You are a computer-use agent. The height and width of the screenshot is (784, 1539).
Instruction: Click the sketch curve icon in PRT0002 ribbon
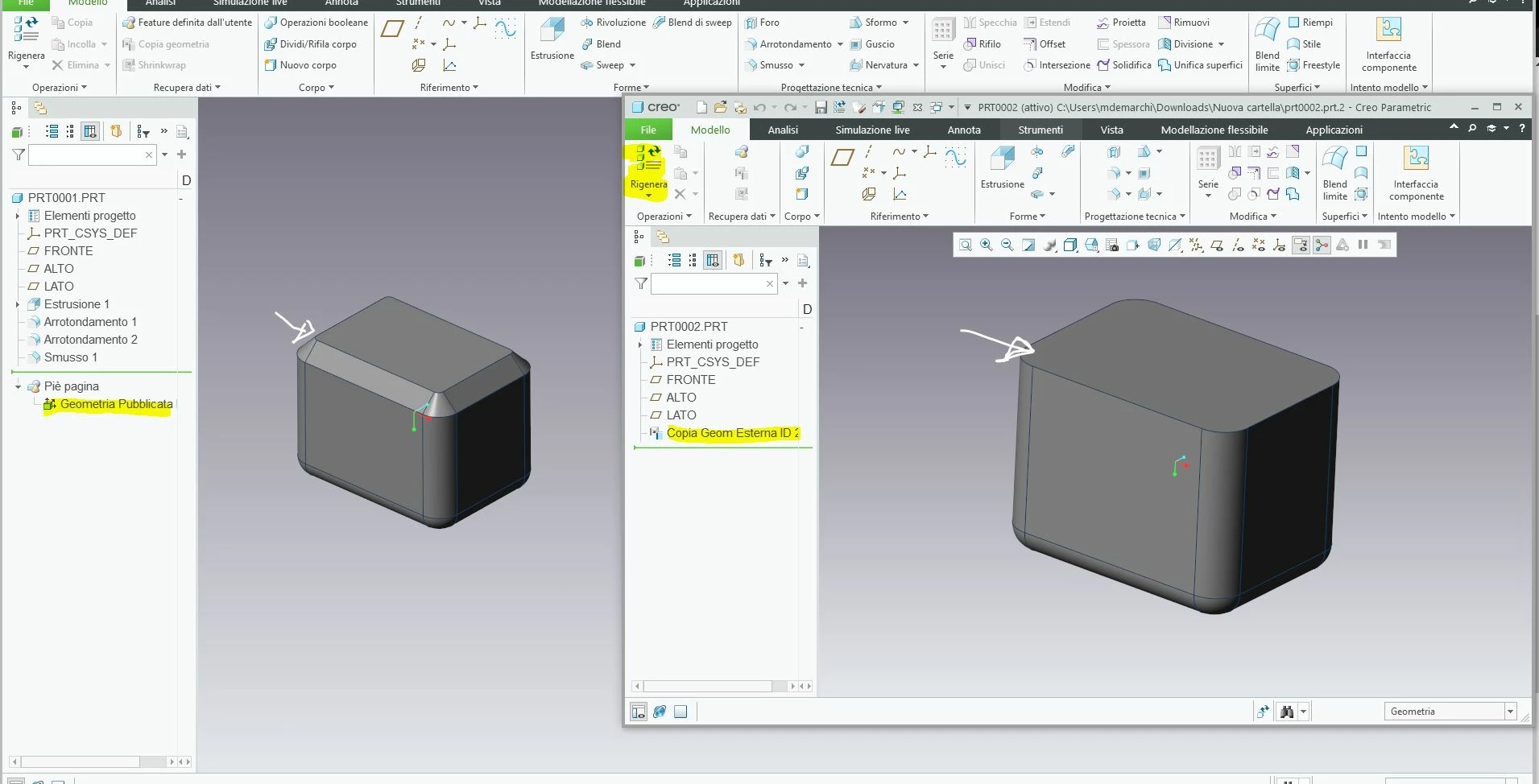click(955, 157)
